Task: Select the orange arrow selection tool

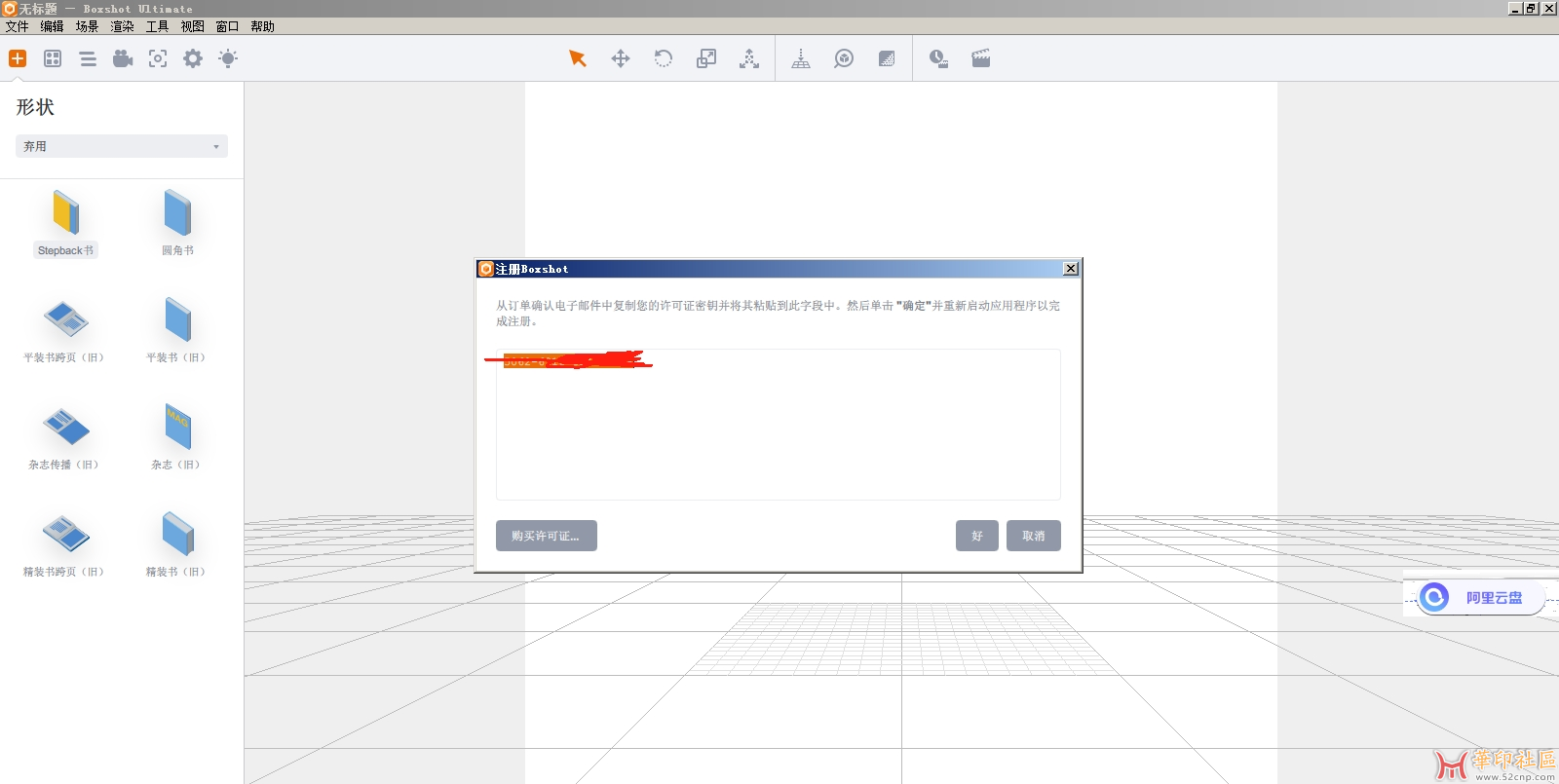Action: (x=578, y=58)
